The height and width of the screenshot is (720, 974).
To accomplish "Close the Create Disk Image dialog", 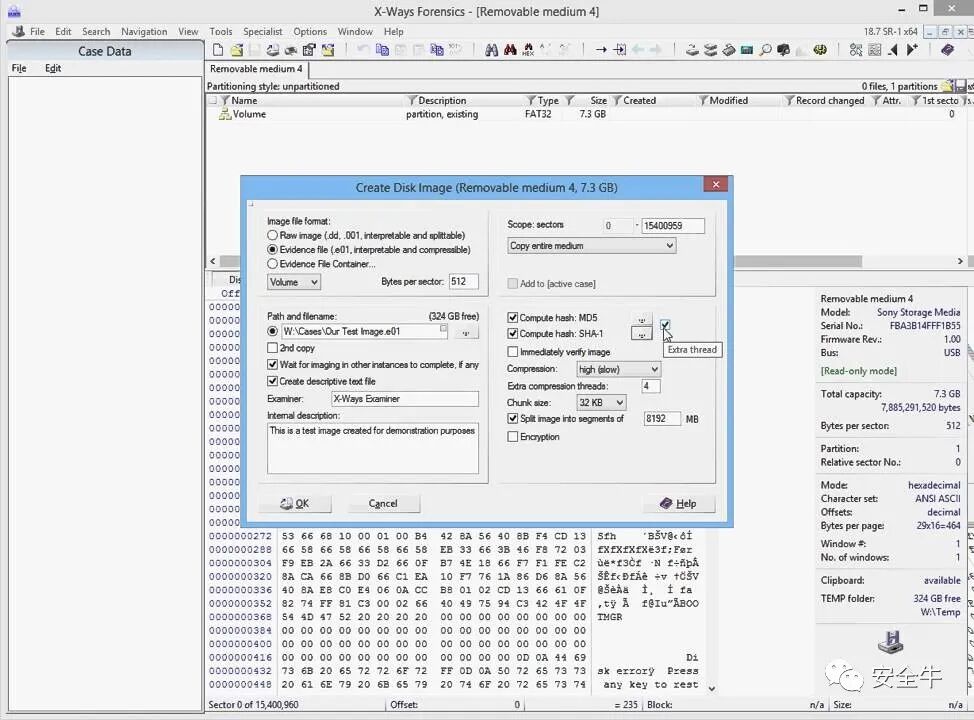I will click(716, 185).
